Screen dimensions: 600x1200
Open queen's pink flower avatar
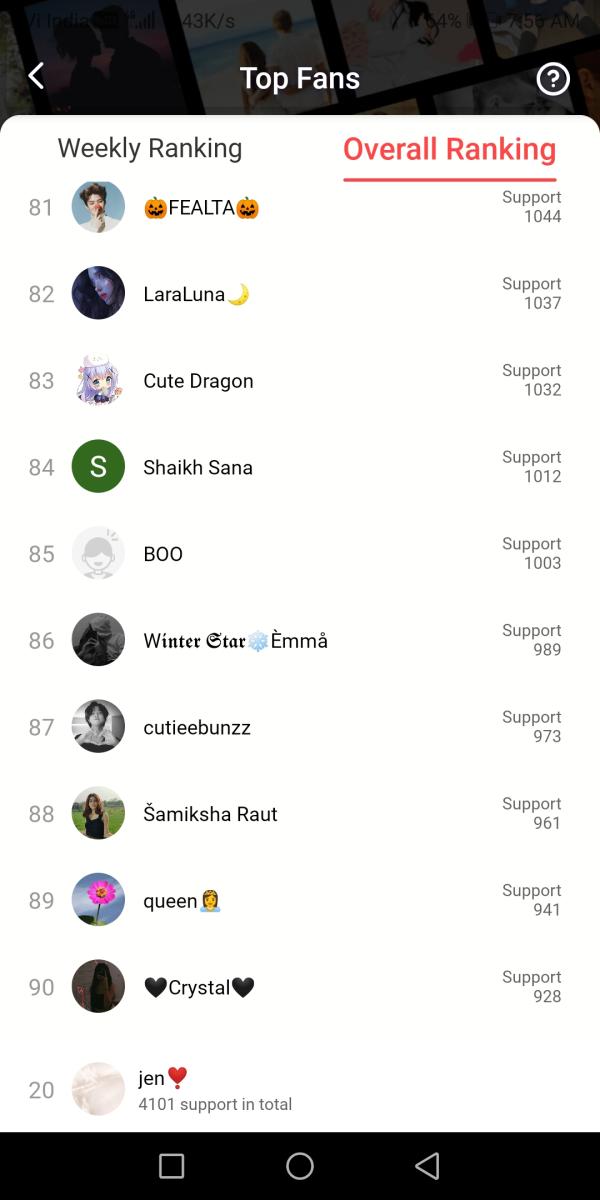[x=98, y=900]
